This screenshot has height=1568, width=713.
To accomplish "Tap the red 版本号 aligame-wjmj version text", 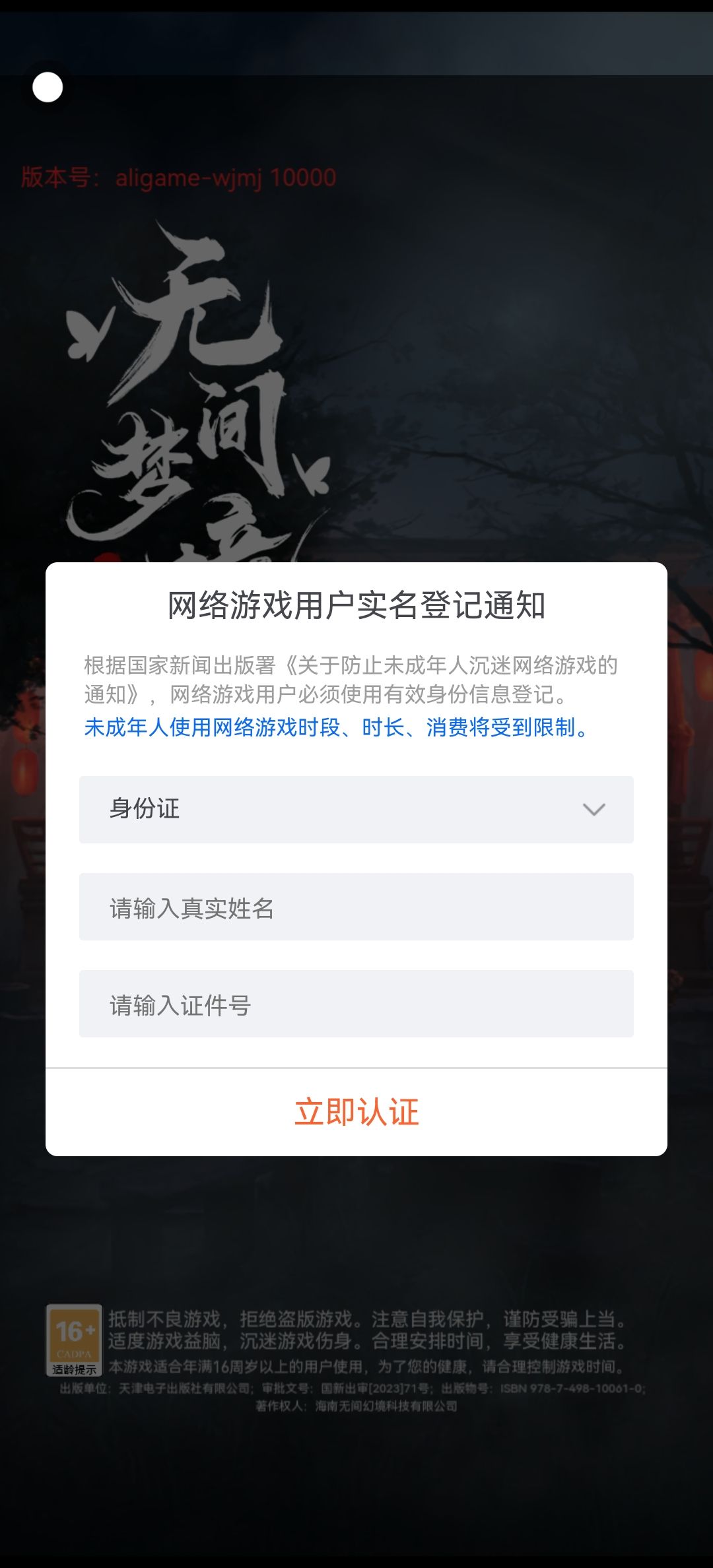I will pos(178,178).
